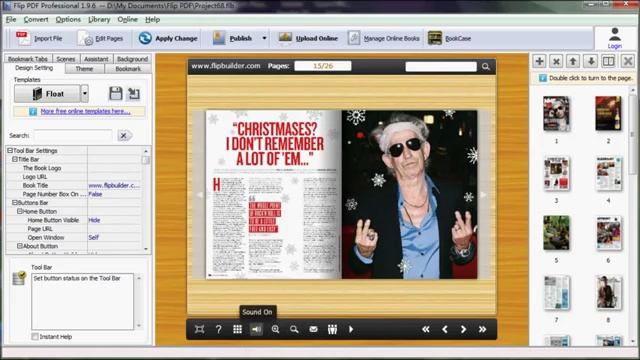Toggle the Sound On speaker button

tap(256, 329)
